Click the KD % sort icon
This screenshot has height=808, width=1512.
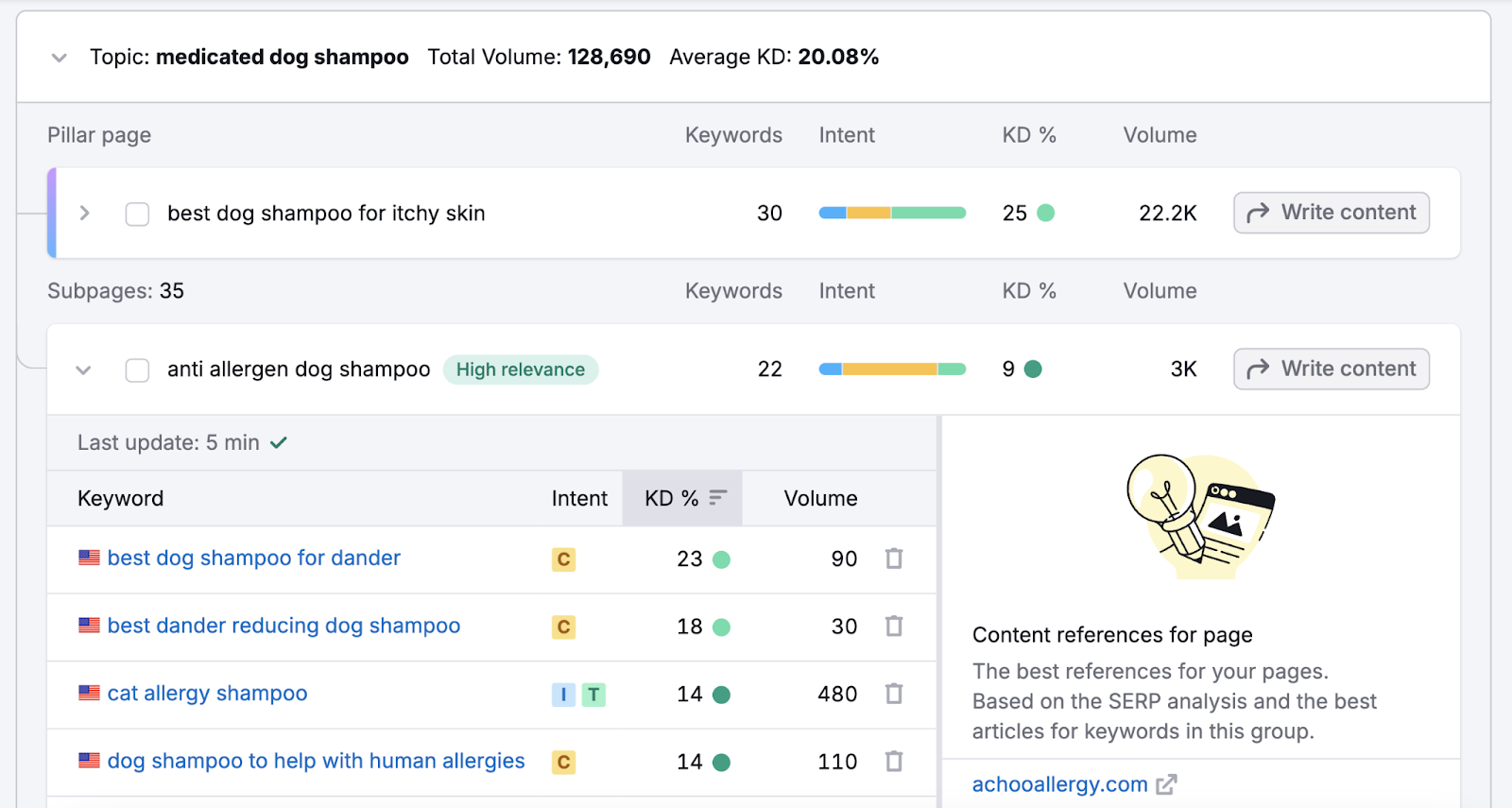pos(718,498)
